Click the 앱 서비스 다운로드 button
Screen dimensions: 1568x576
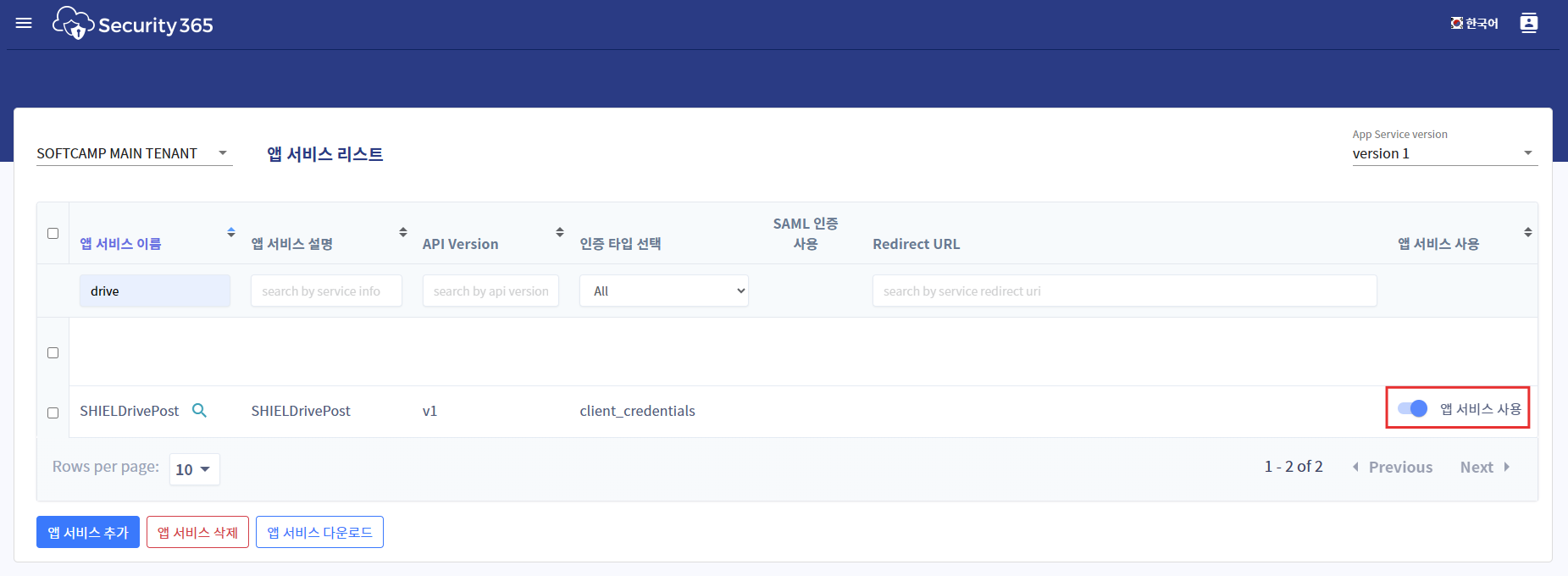pos(319,532)
